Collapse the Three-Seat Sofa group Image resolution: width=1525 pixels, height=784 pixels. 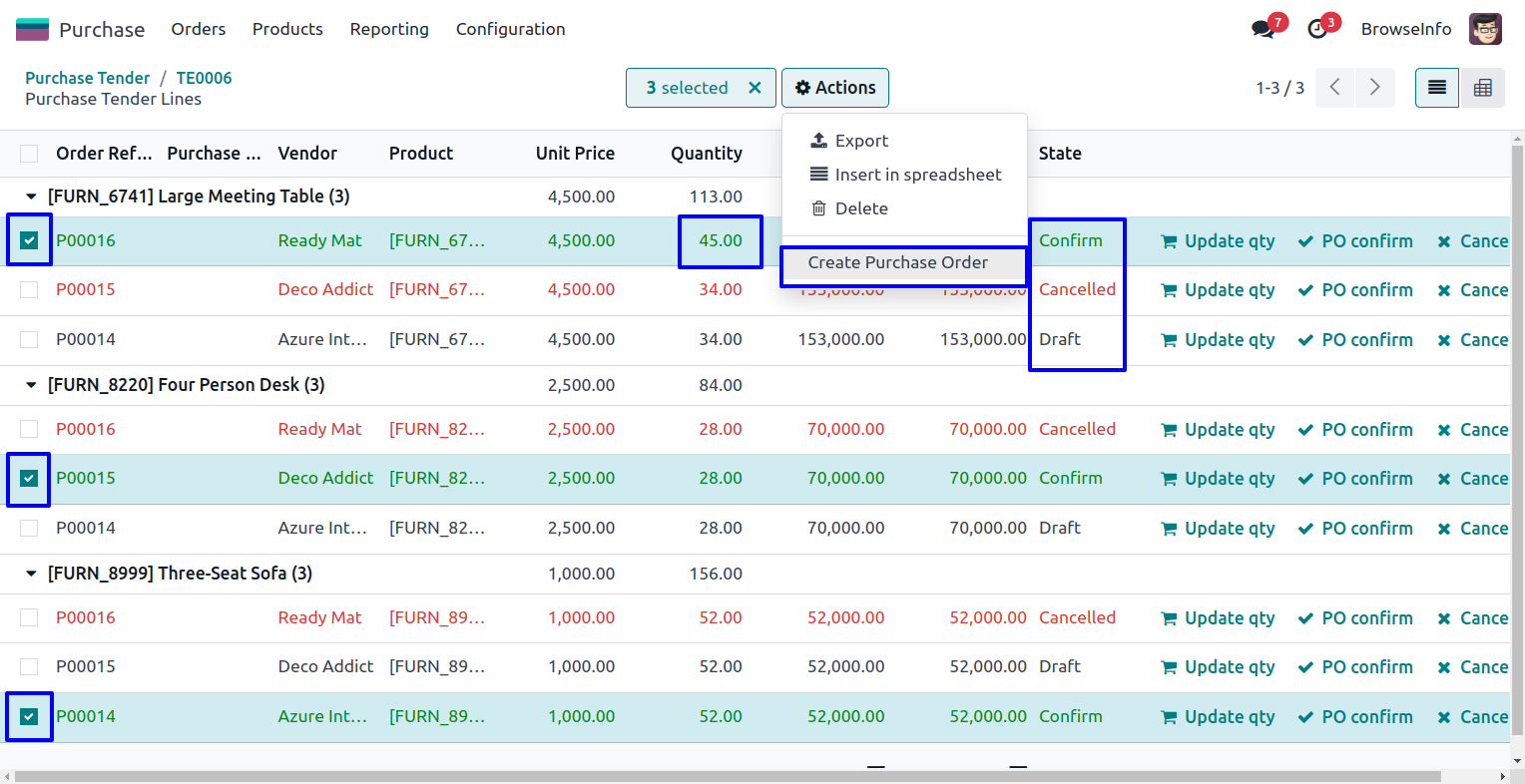pos(31,574)
